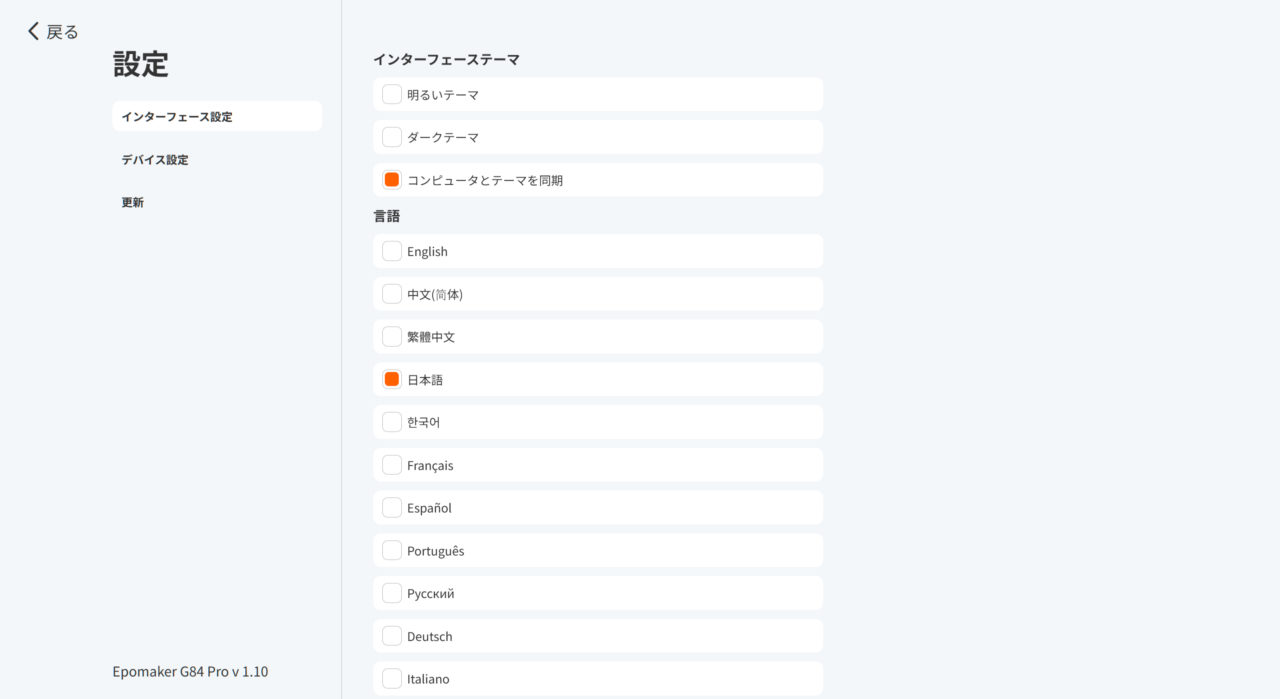The width and height of the screenshot is (1280, 699).
Task: Tick the Русский language checkbox
Action: 392,593
